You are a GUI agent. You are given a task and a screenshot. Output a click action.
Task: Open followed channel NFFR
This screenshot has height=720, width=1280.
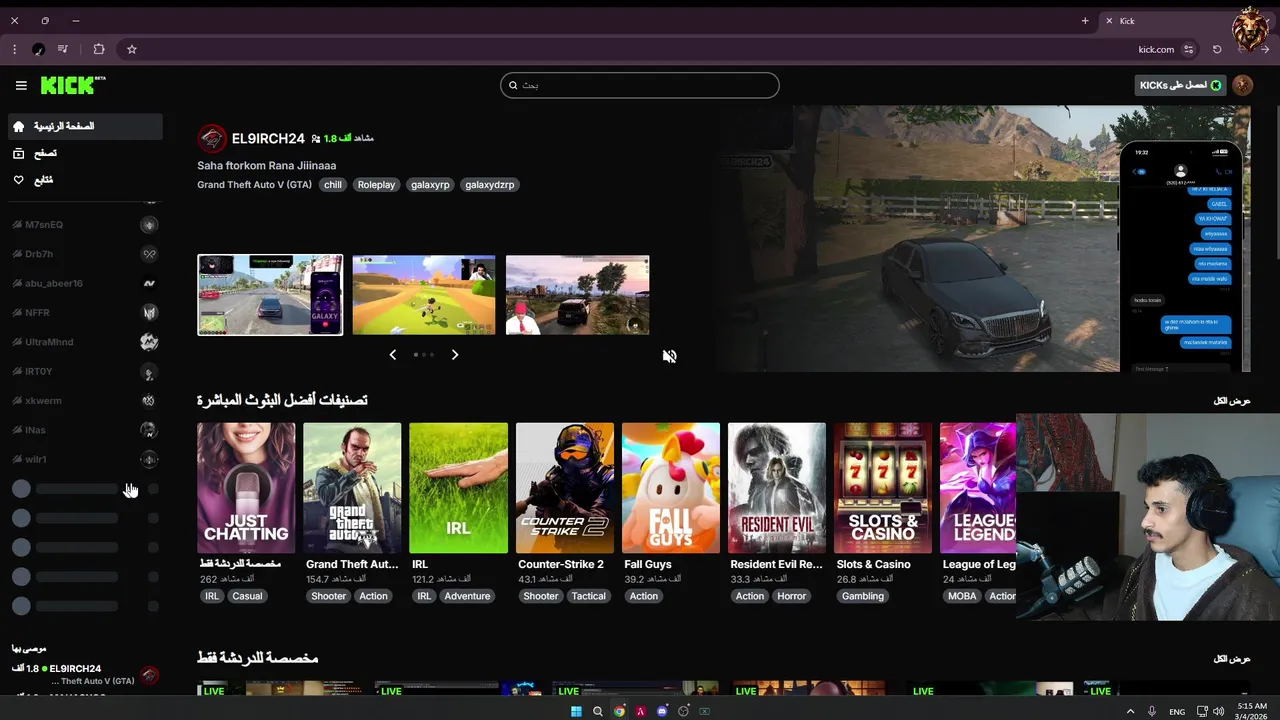(x=85, y=313)
